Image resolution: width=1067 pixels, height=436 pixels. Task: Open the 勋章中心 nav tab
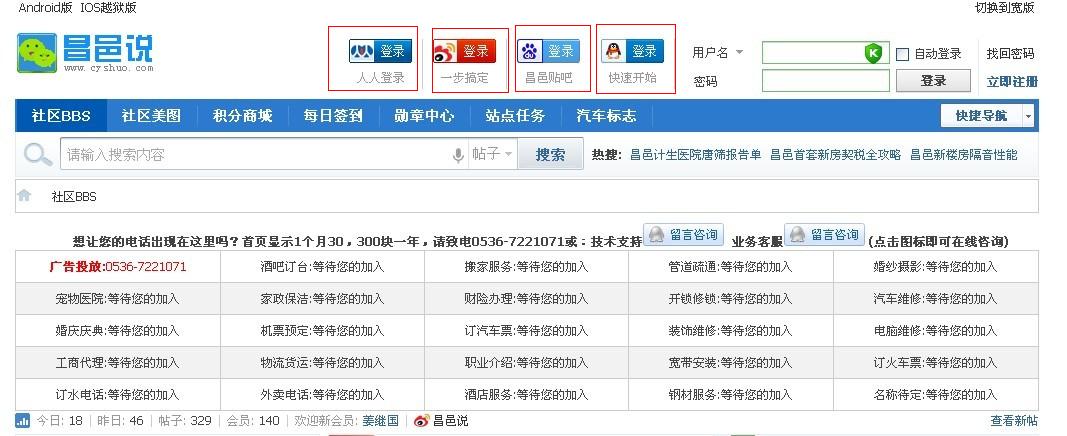click(424, 116)
